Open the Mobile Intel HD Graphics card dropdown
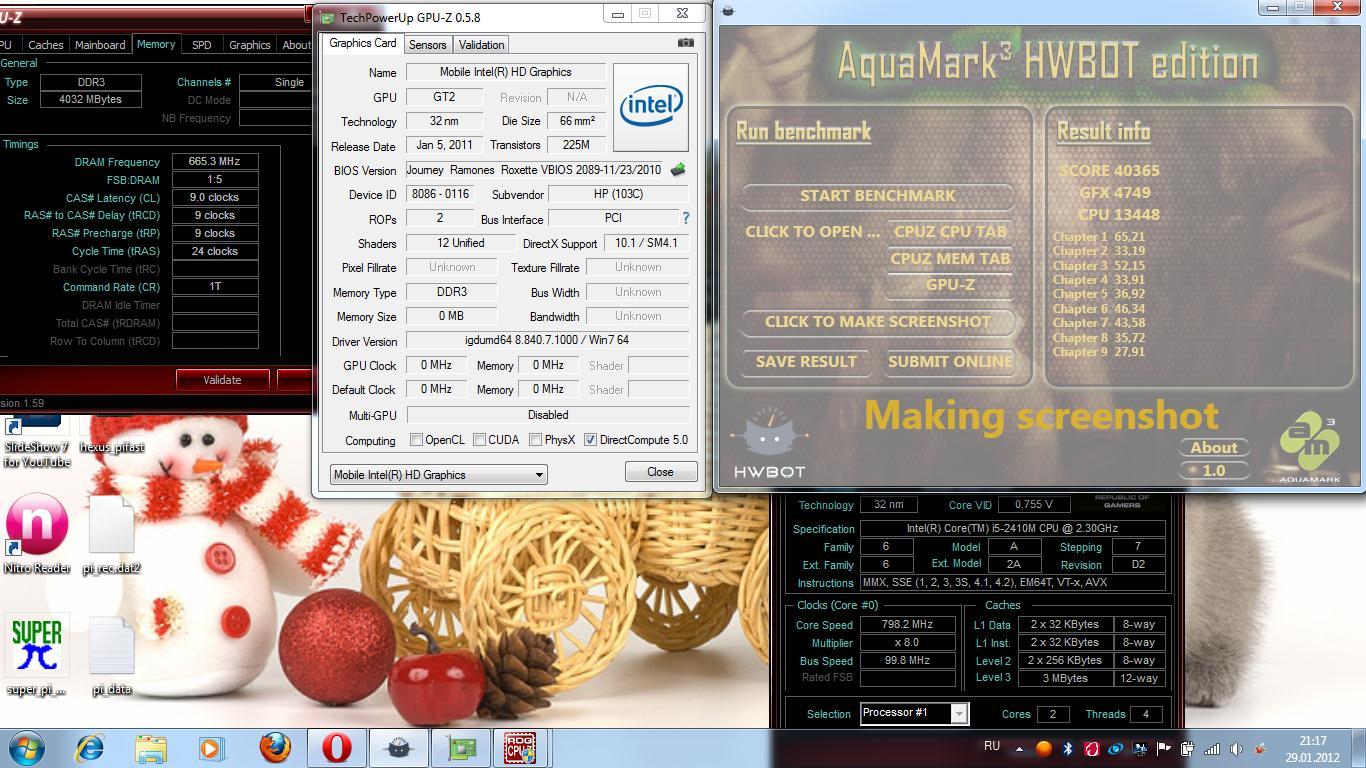 click(x=438, y=475)
